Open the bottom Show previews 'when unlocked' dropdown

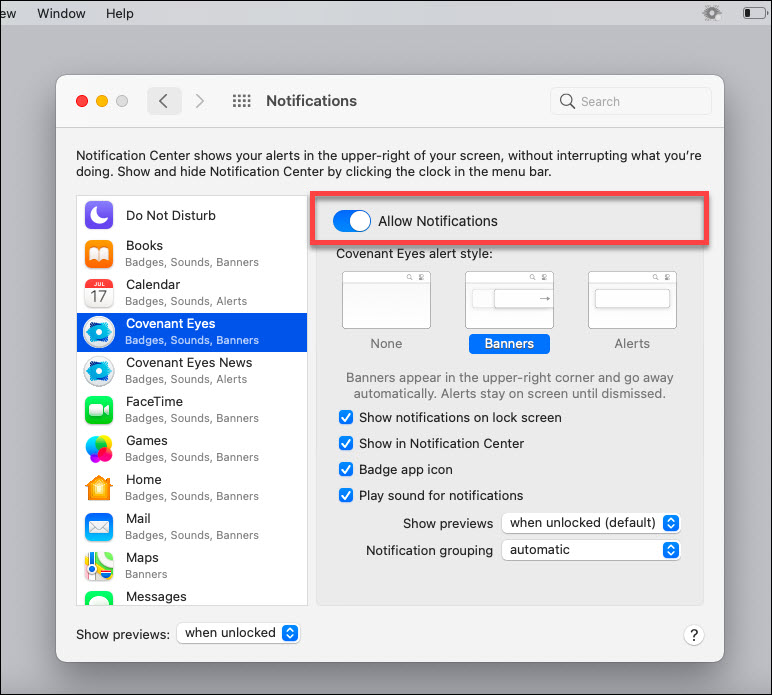click(x=238, y=633)
